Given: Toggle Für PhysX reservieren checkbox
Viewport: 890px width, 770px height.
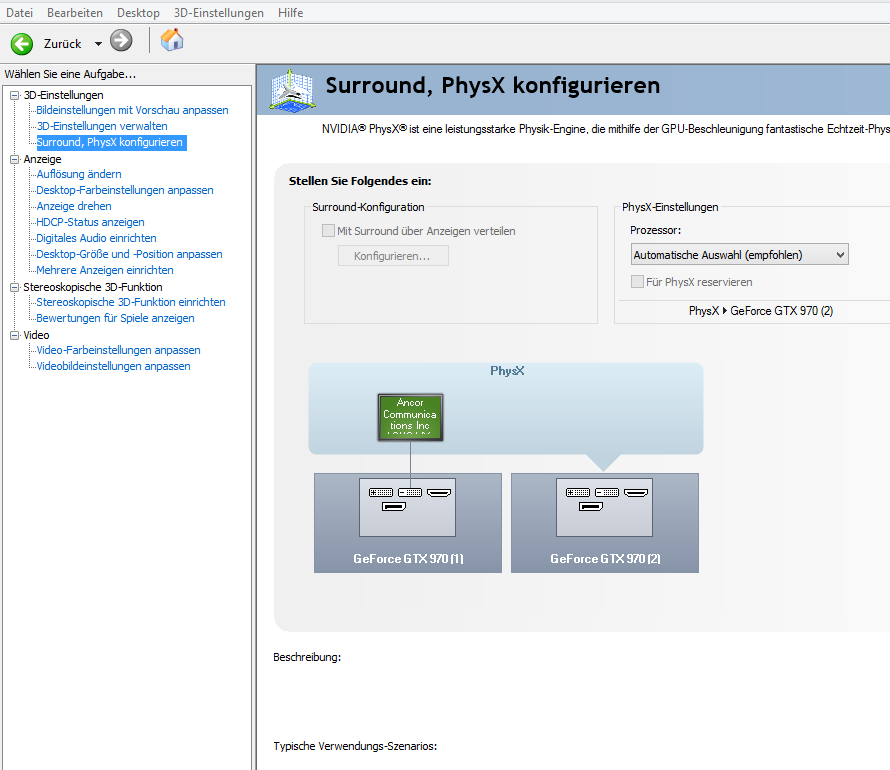Looking at the screenshot, I should (x=637, y=281).
